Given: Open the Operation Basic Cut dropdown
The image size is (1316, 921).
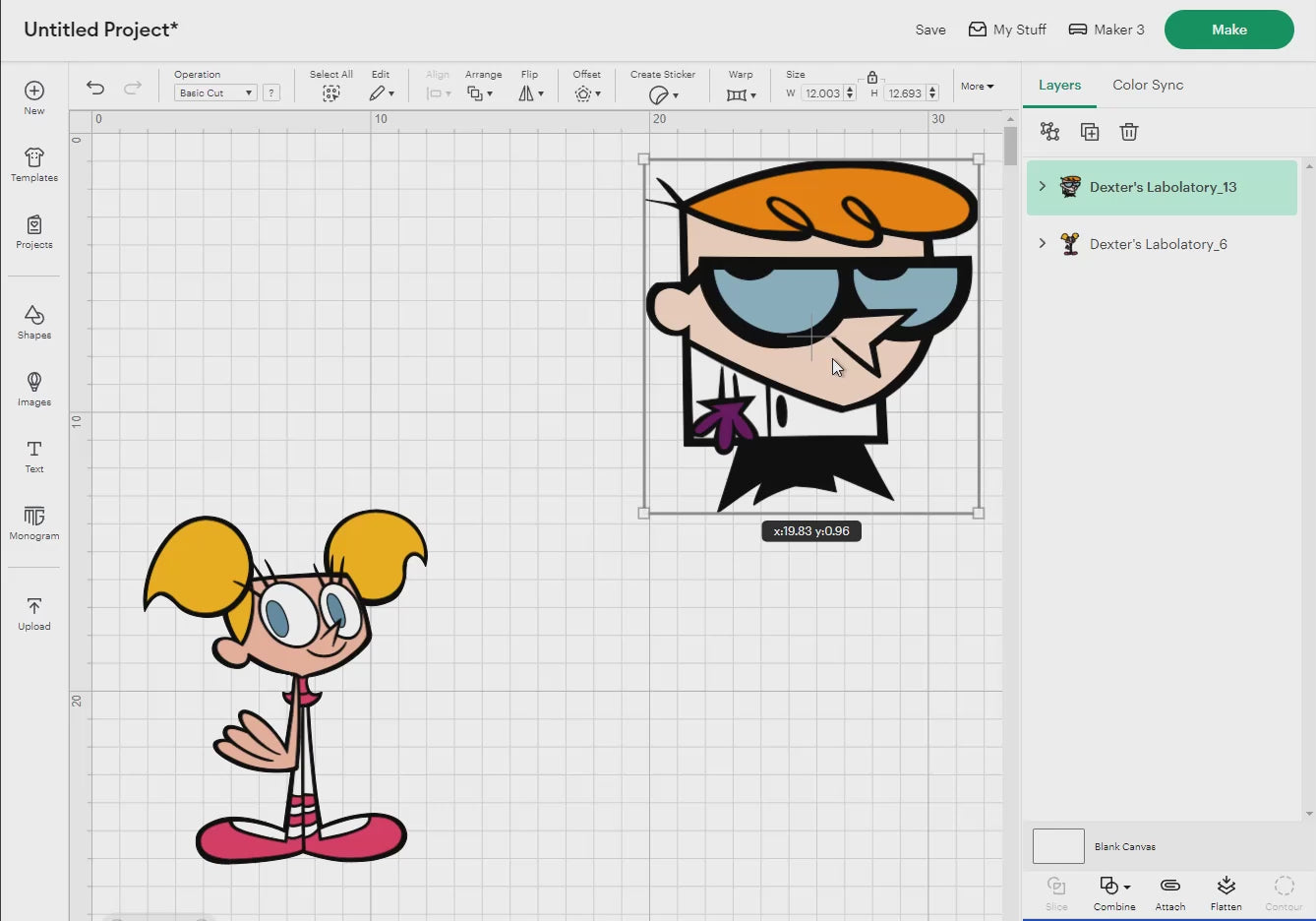Looking at the screenshot, I should click(215, 92).
